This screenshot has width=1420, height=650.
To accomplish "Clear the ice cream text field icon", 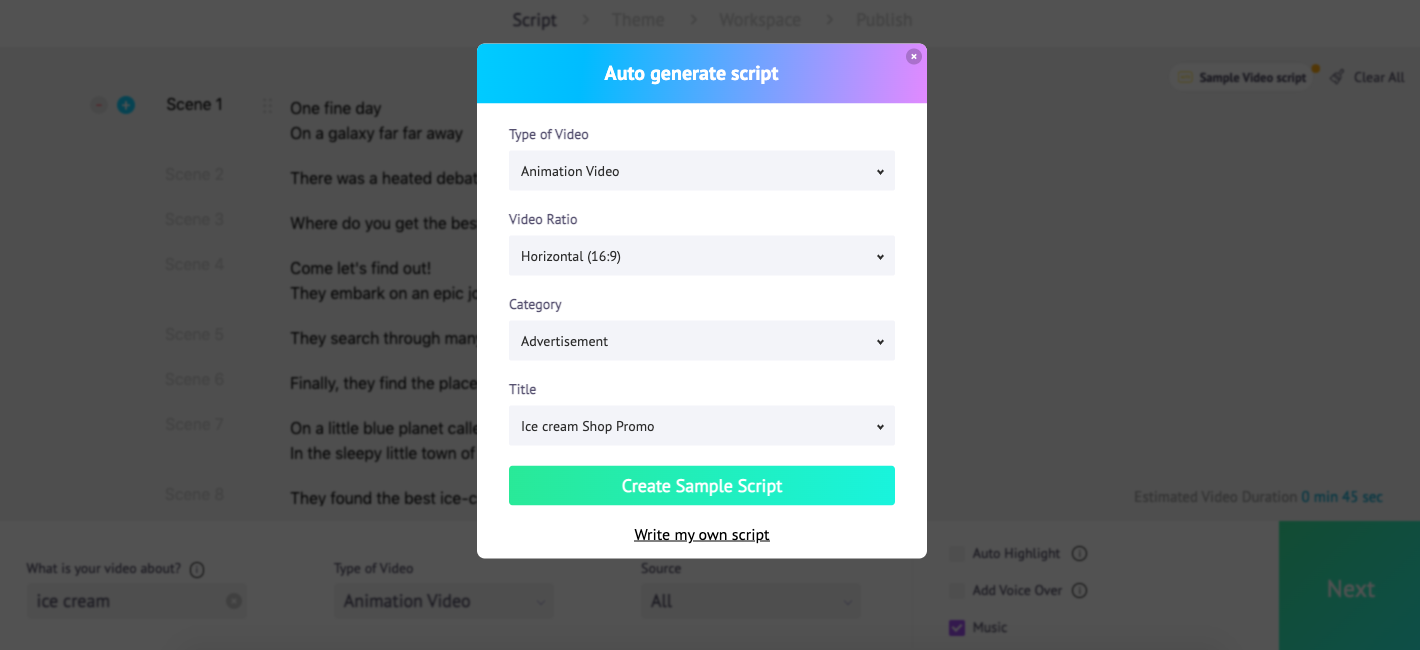I will tap(234, 601).
